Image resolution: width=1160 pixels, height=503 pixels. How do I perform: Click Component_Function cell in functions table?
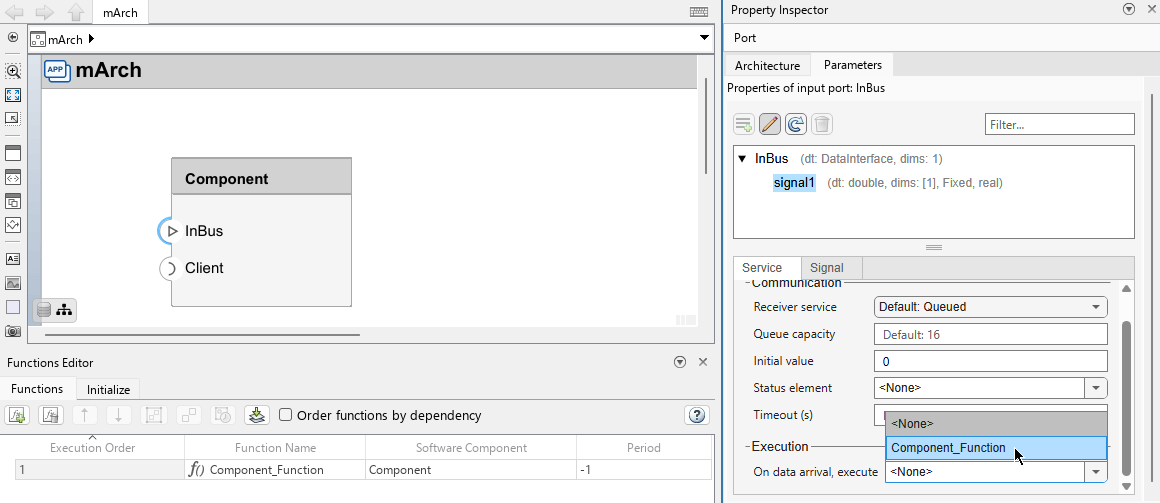pos(274,470)
